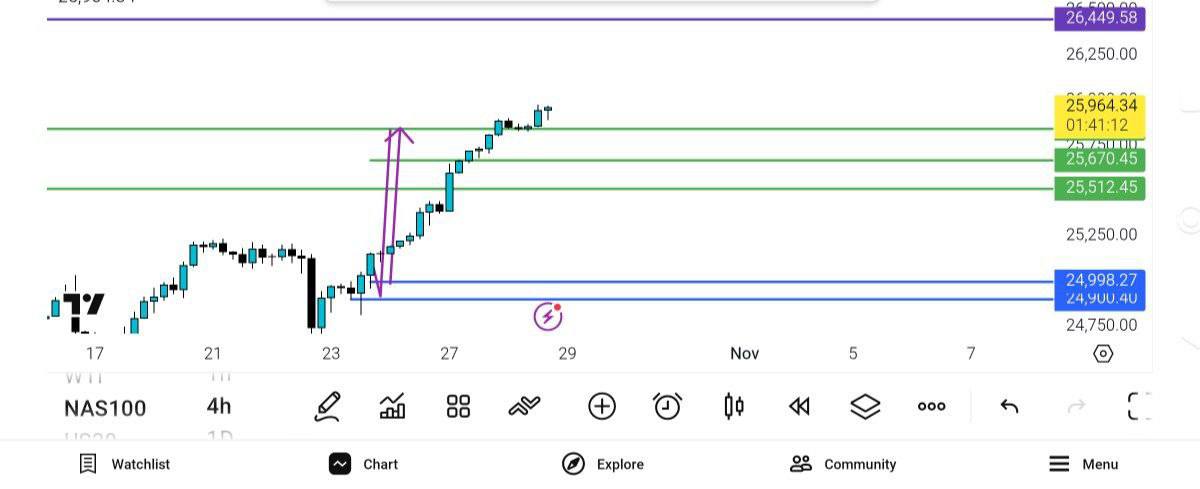
Task: Open the layout grid templates icon
Action: point(458,406)
